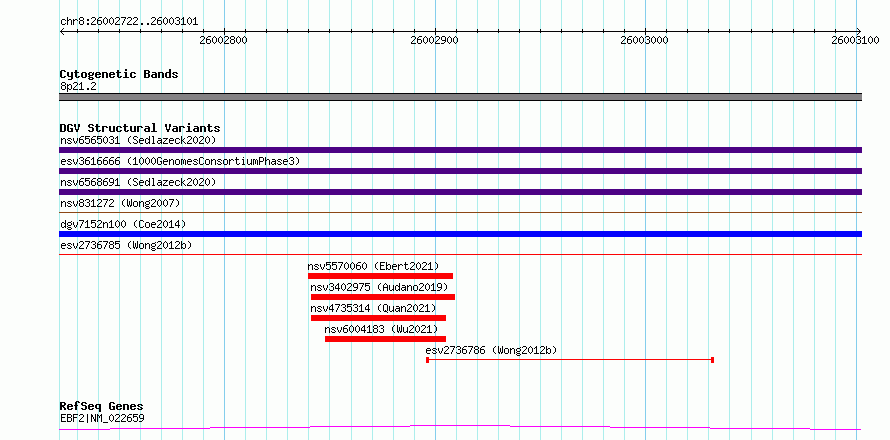Select the red bar under nsv6004183
This screenshot has width=890, height=440.
coord(385,339)
